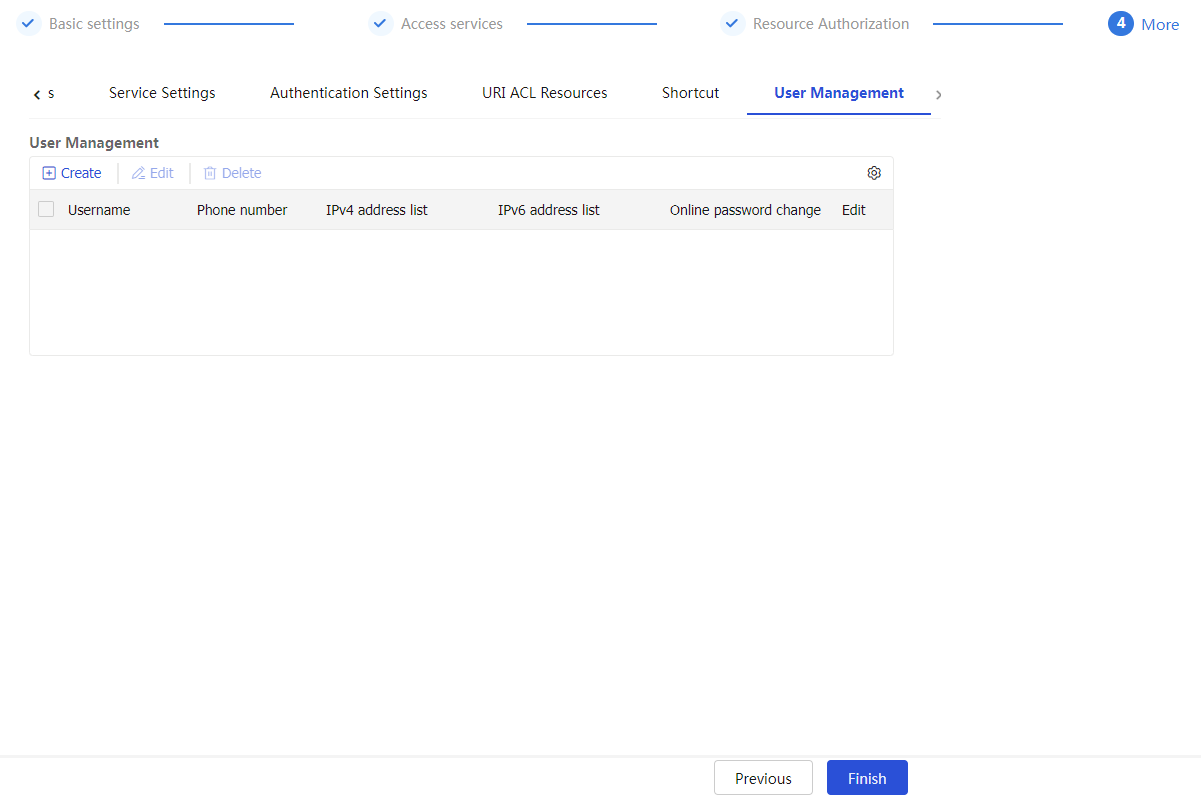Open the table column settings gear
This screenshot has width=1201, height=797.
[874, 173]
